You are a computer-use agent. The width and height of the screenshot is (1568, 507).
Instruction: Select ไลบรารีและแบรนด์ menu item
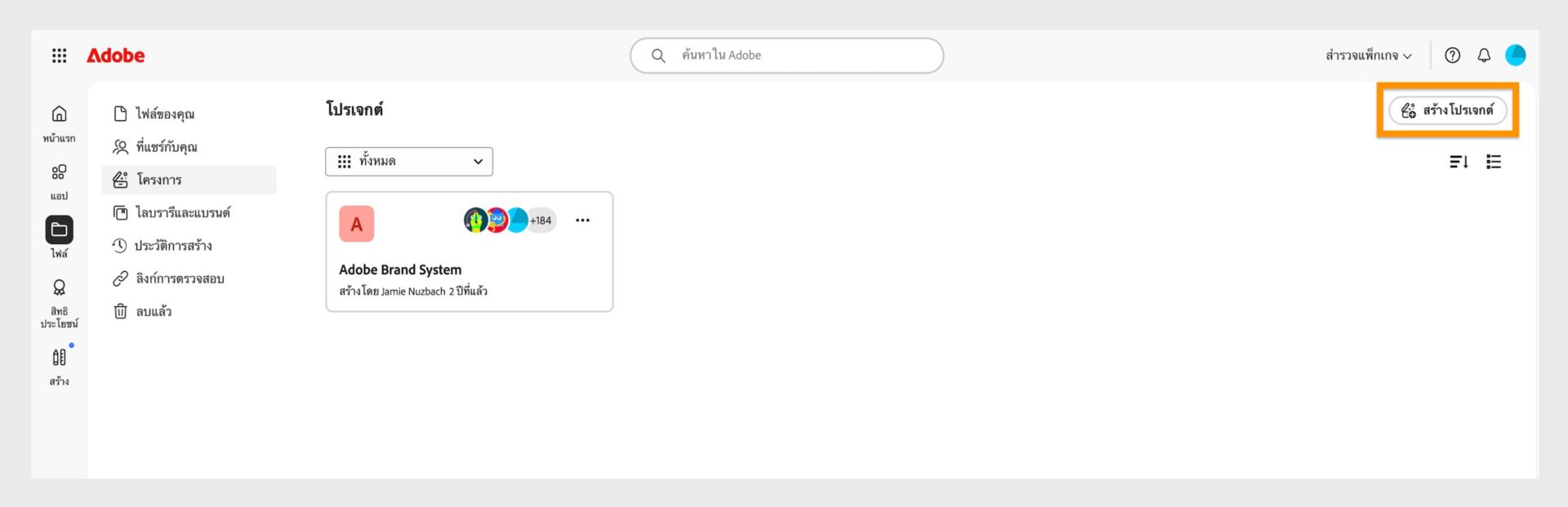pyautogui.click(x=183, y=212)
